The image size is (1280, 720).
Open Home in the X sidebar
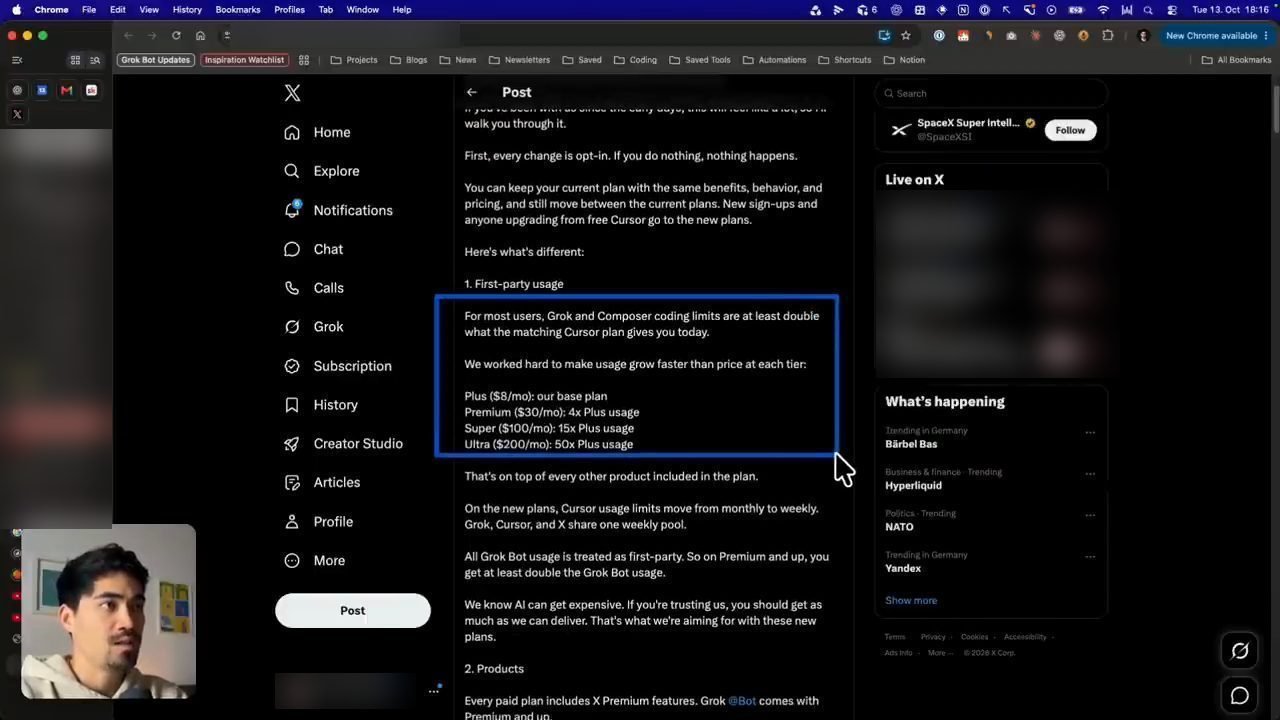(317, 132)
